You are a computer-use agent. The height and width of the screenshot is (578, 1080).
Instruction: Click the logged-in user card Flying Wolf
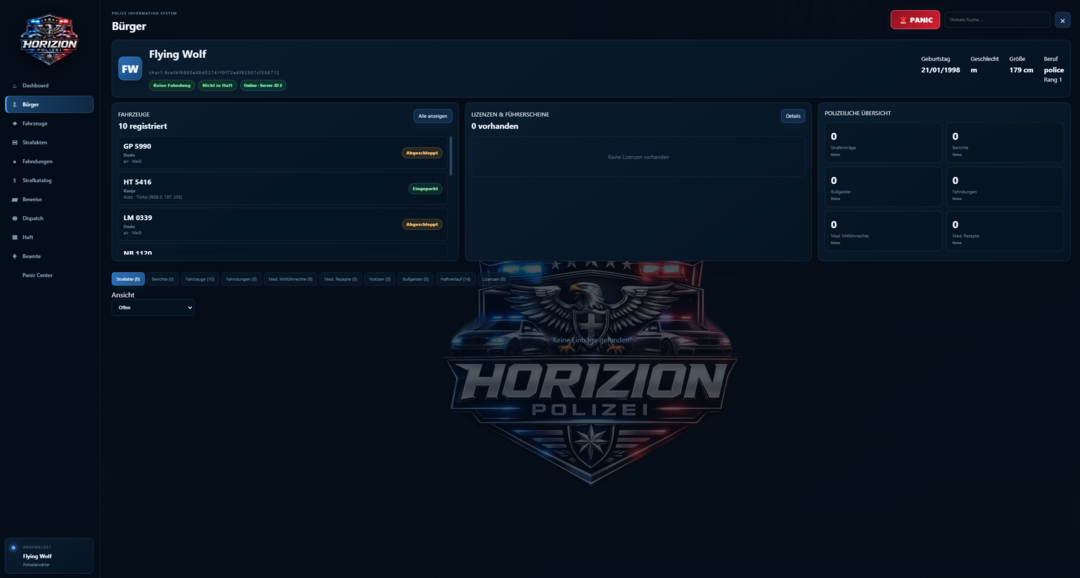(49, 556)
